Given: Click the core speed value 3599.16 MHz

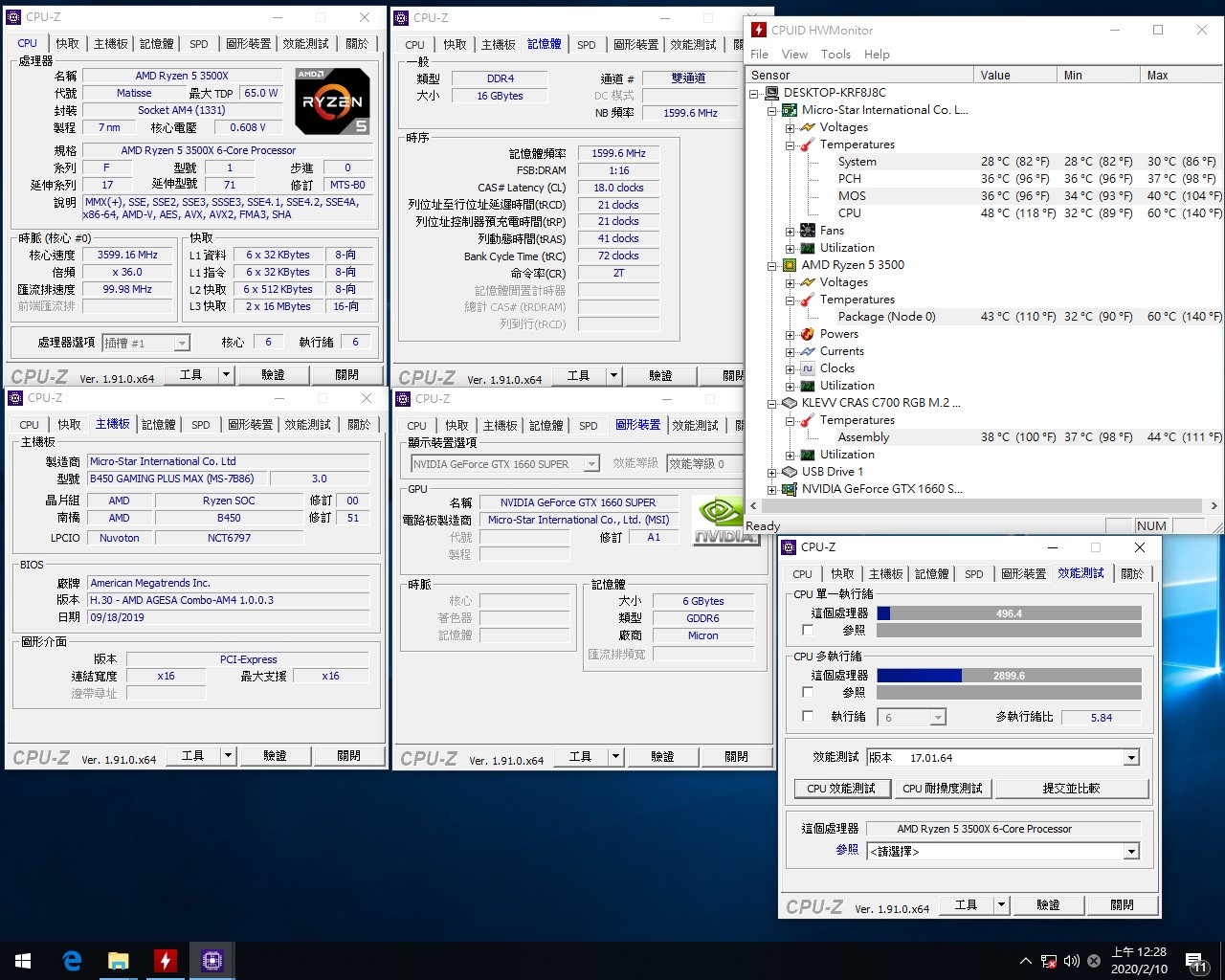Looking at the screenshot, I should tap(127, 256).
